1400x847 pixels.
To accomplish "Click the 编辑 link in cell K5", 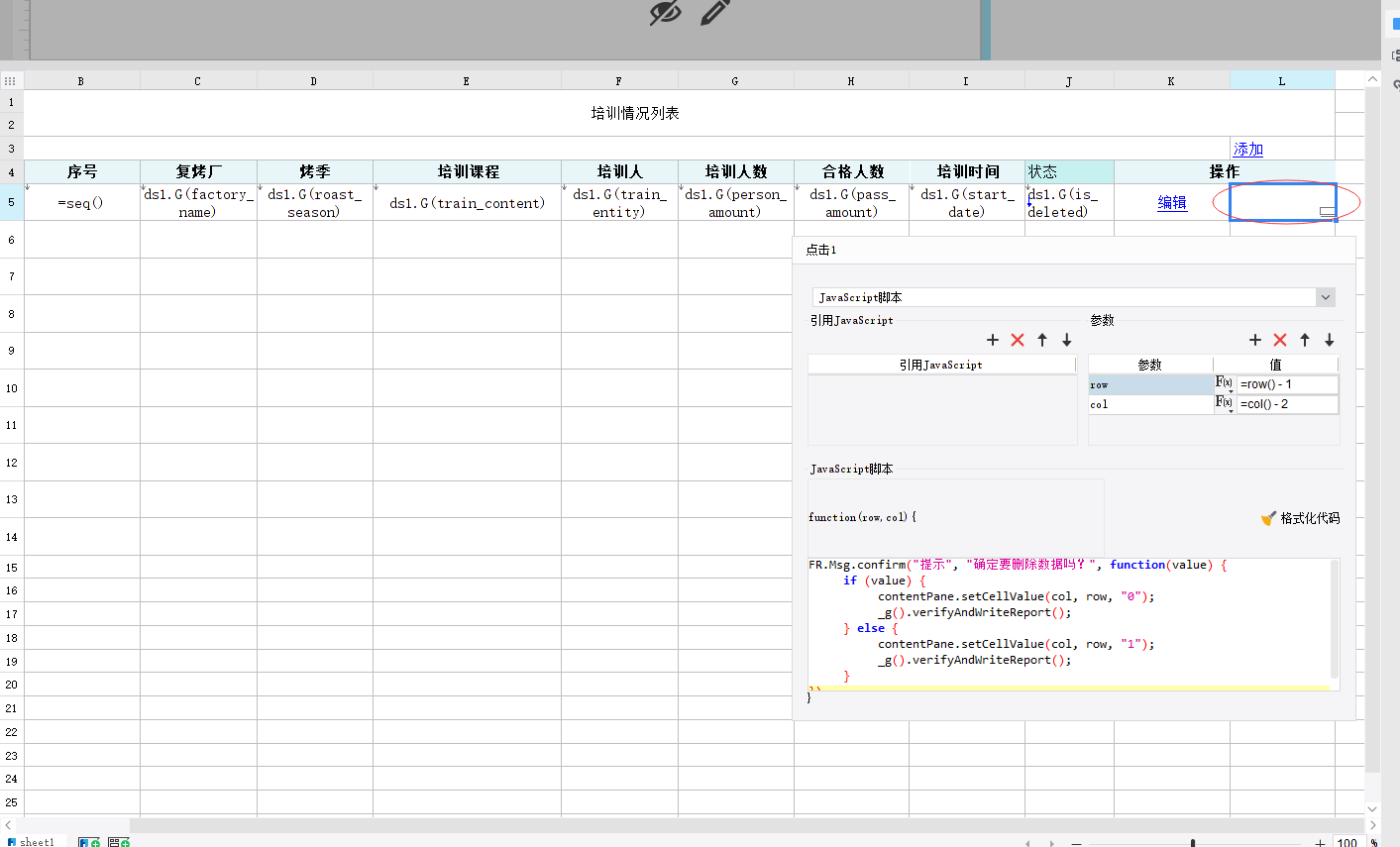I will pyautogui.click(x=1172, y=202).
